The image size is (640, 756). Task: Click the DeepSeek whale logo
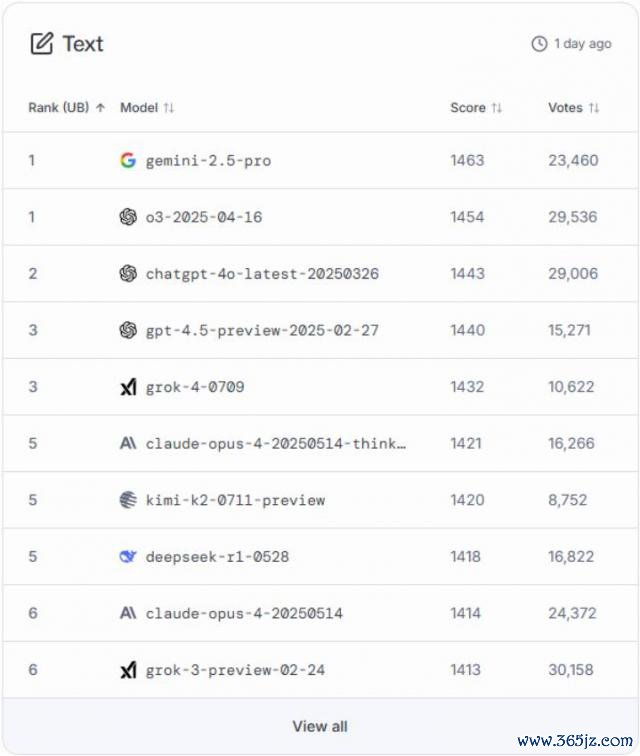coord(128,556)
